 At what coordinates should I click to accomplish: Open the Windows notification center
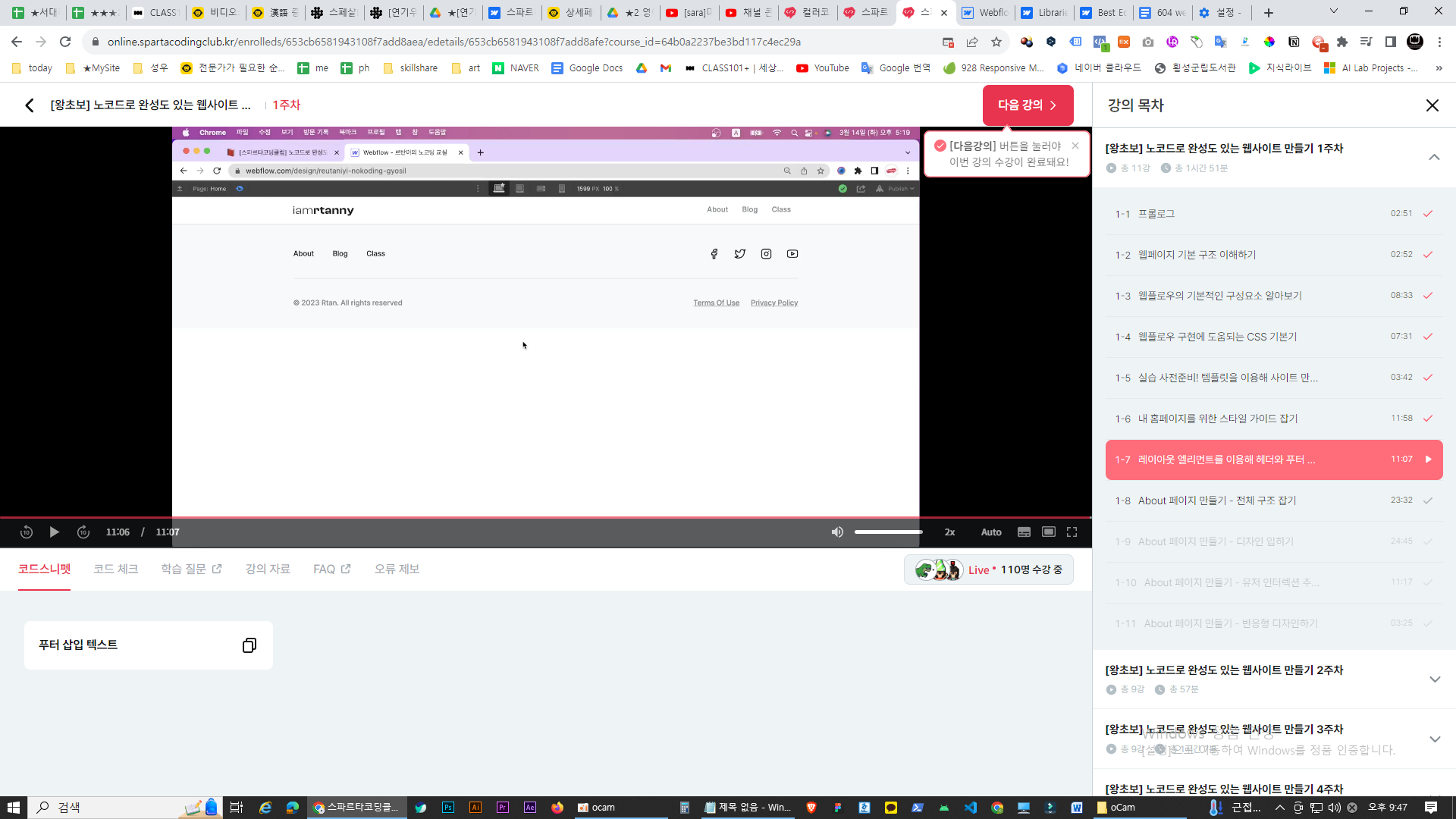[x=1431, y=808]
